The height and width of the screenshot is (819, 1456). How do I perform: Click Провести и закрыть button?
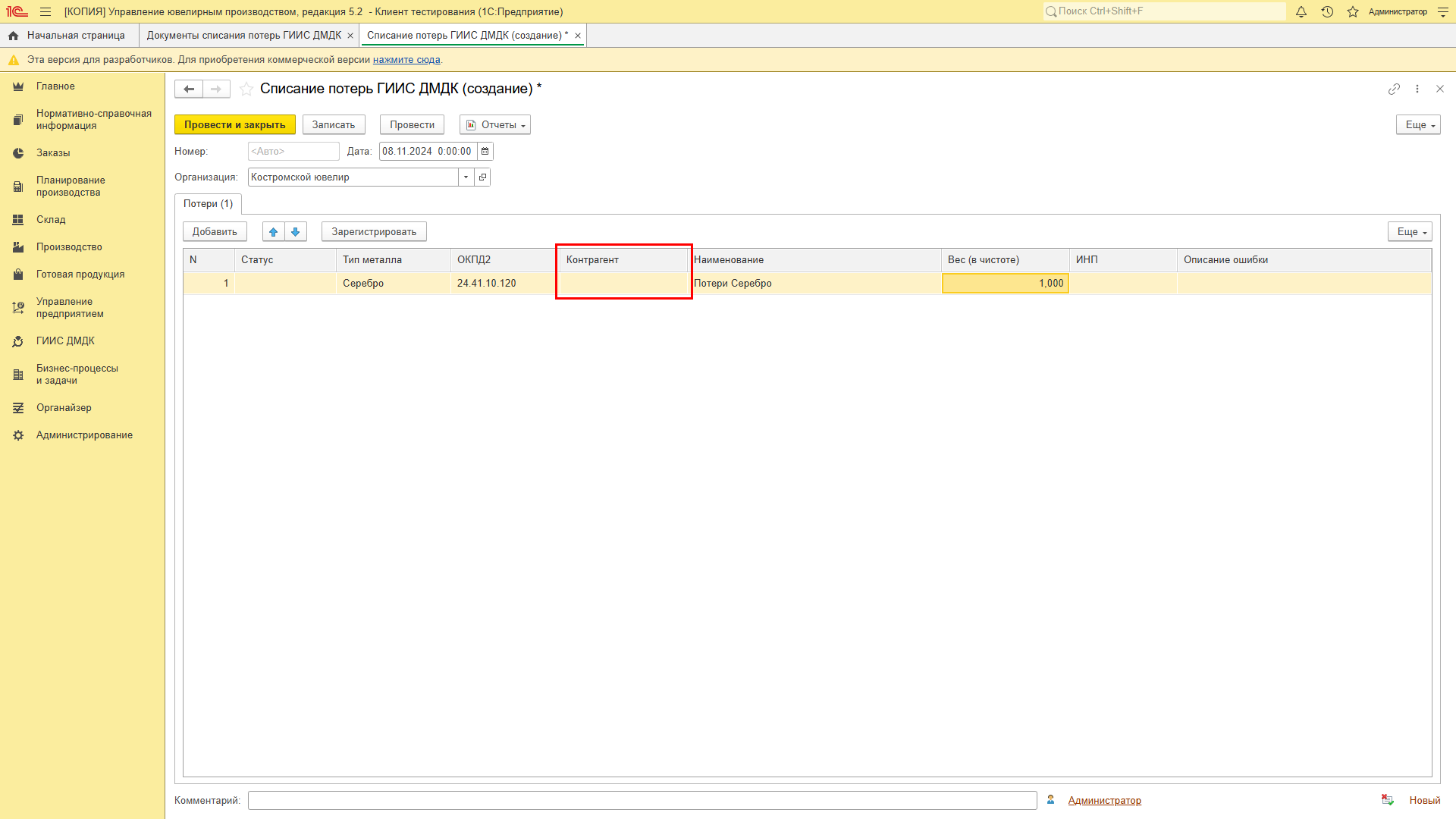pyautogui.click(x=235, y=125)
